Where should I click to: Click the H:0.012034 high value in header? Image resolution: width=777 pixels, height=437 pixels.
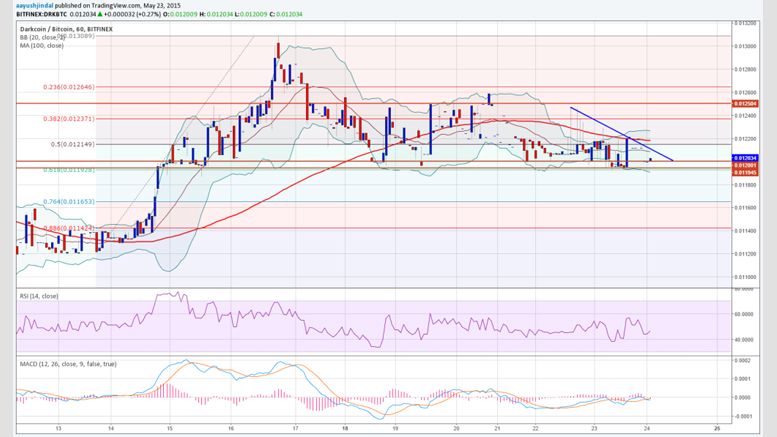point(216,14)
